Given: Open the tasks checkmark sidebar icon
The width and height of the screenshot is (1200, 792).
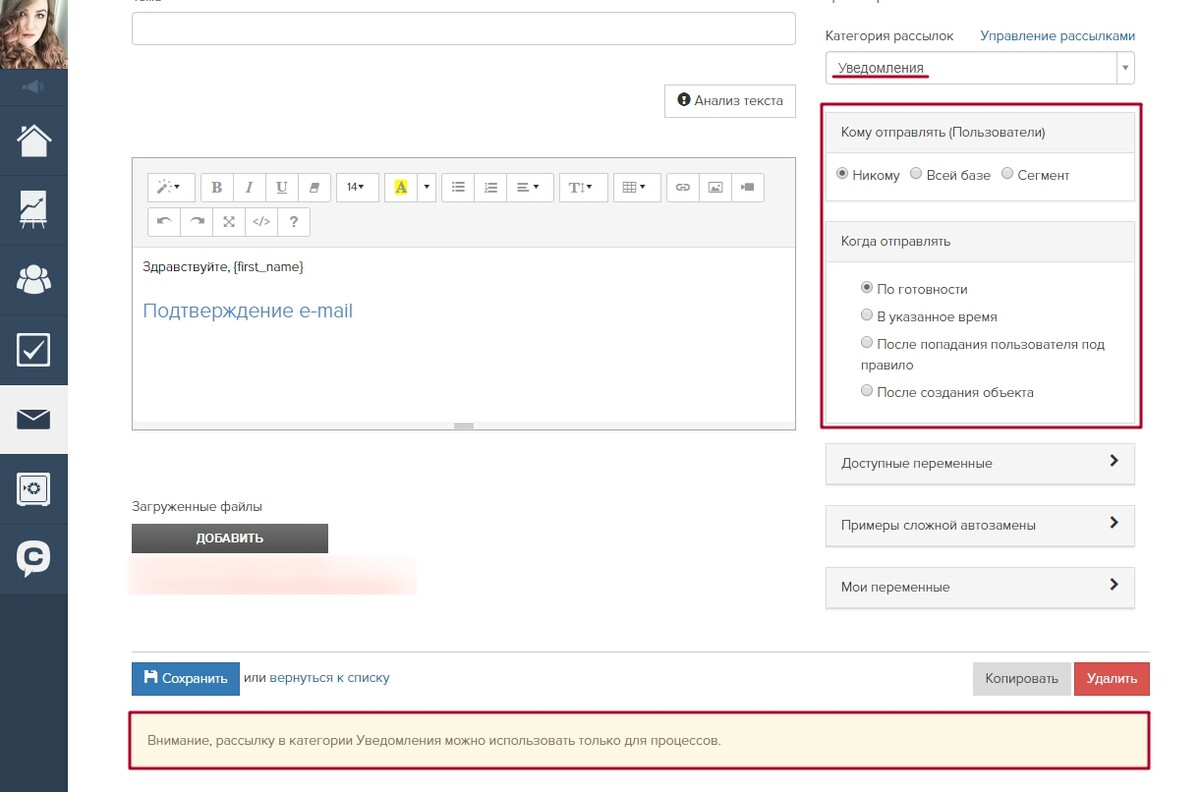Looking at the screenshot, I should click(x=33, y=350).
